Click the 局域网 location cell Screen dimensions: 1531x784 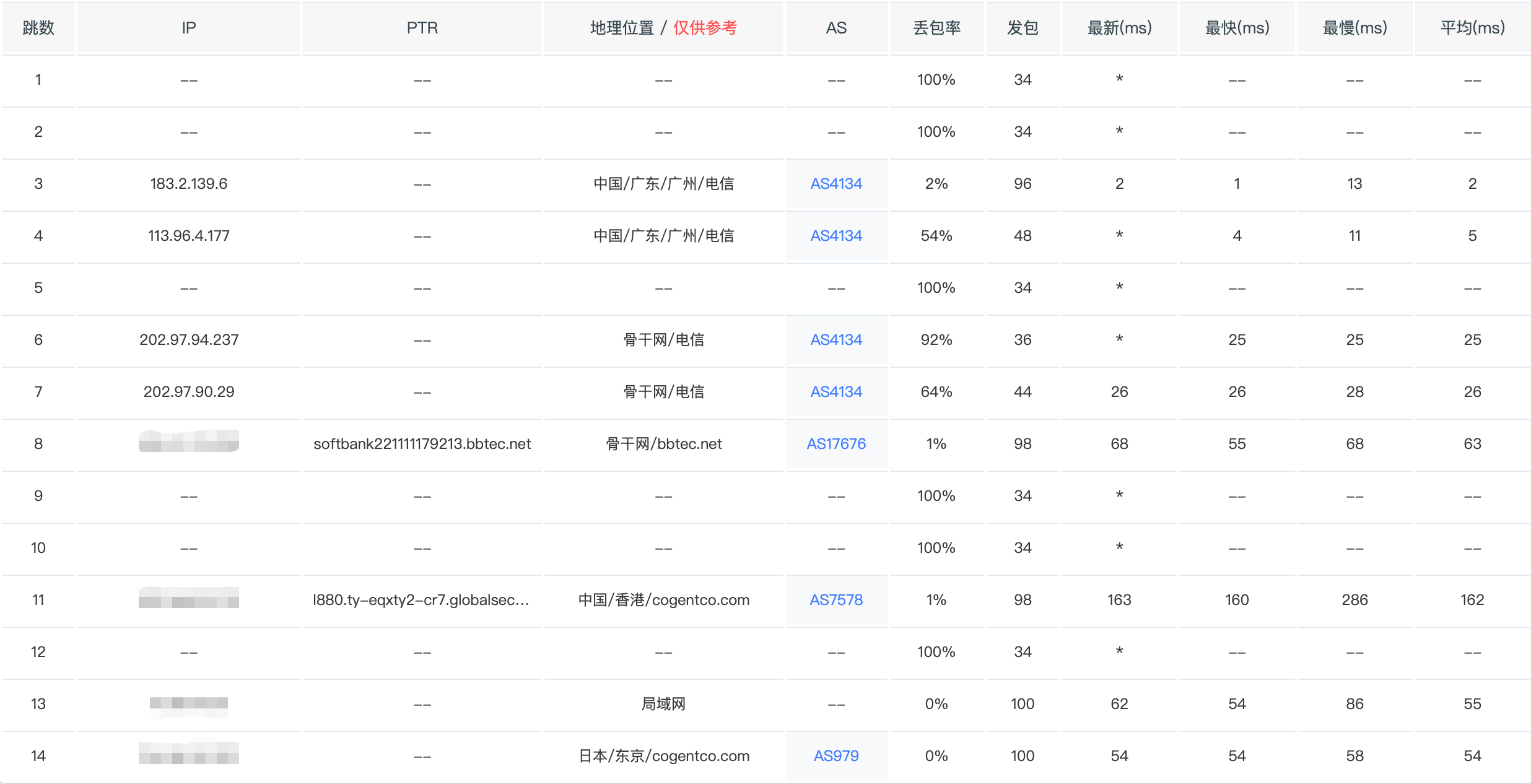663,704
